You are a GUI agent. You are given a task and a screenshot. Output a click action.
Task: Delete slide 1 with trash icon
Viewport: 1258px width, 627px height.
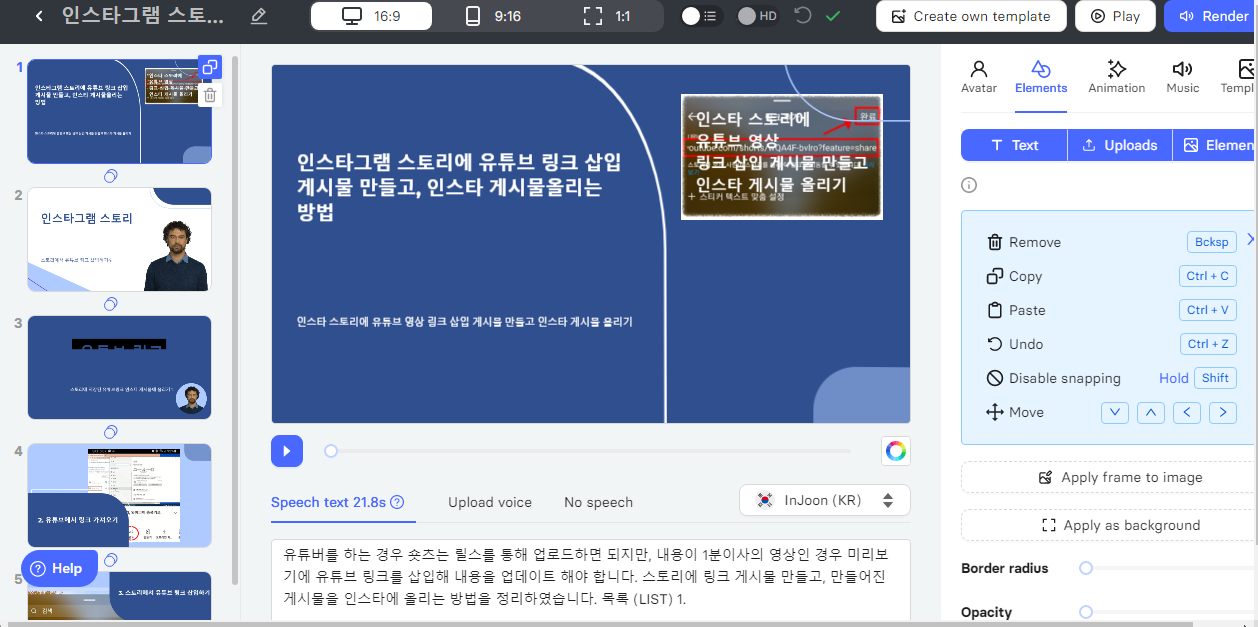tap(210, 95)
